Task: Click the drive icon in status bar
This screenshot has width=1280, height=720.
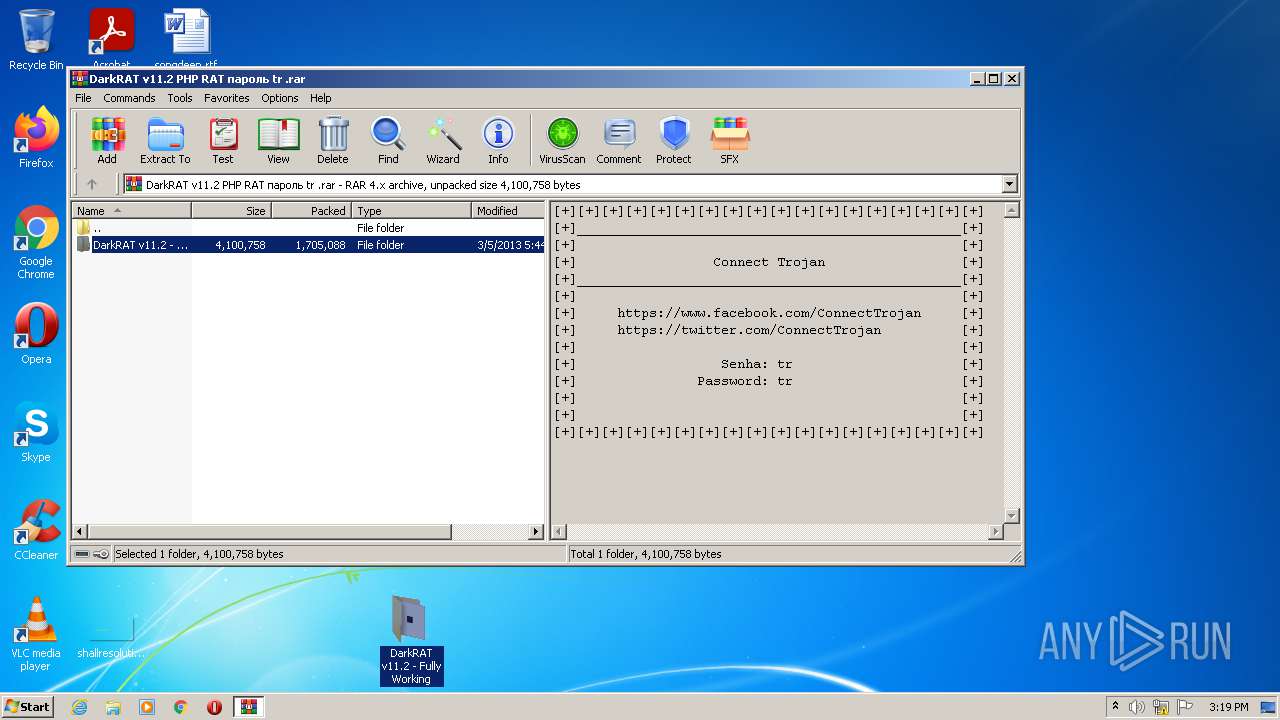Action: (82, 554)
